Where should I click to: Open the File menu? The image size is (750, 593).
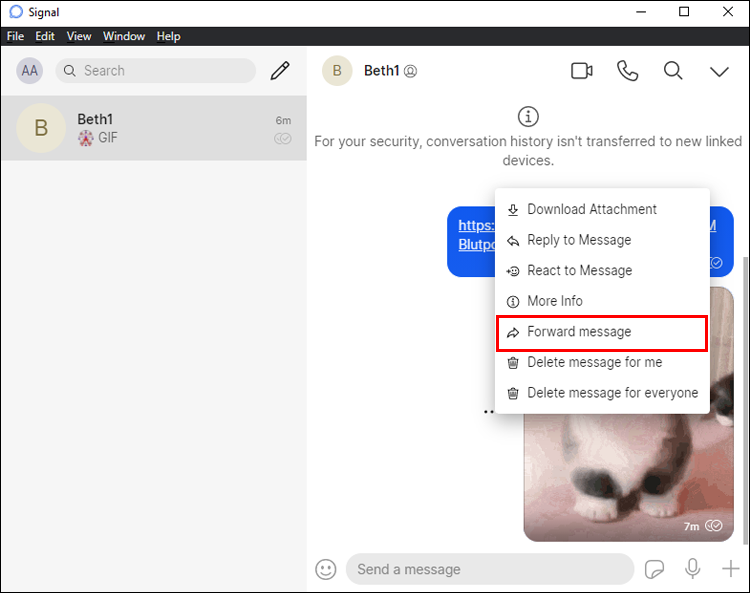[15, 36]
